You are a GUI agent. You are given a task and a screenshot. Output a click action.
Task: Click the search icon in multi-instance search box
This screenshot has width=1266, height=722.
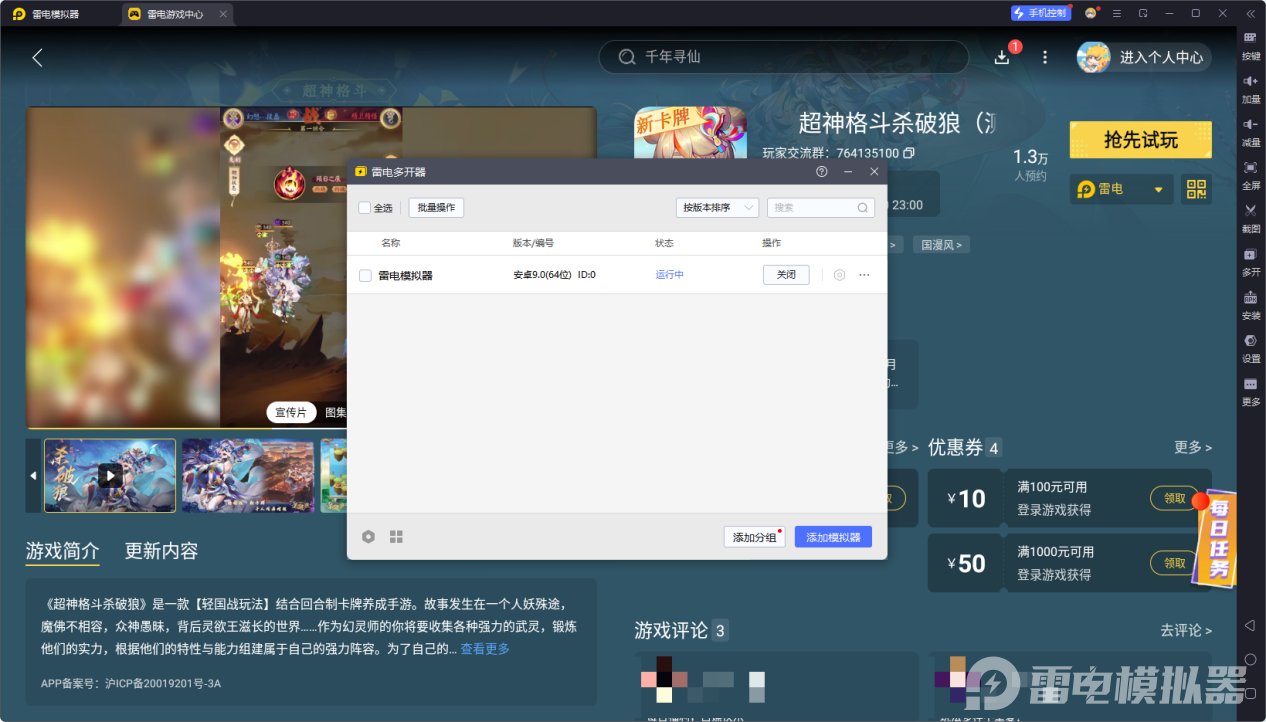863,208
